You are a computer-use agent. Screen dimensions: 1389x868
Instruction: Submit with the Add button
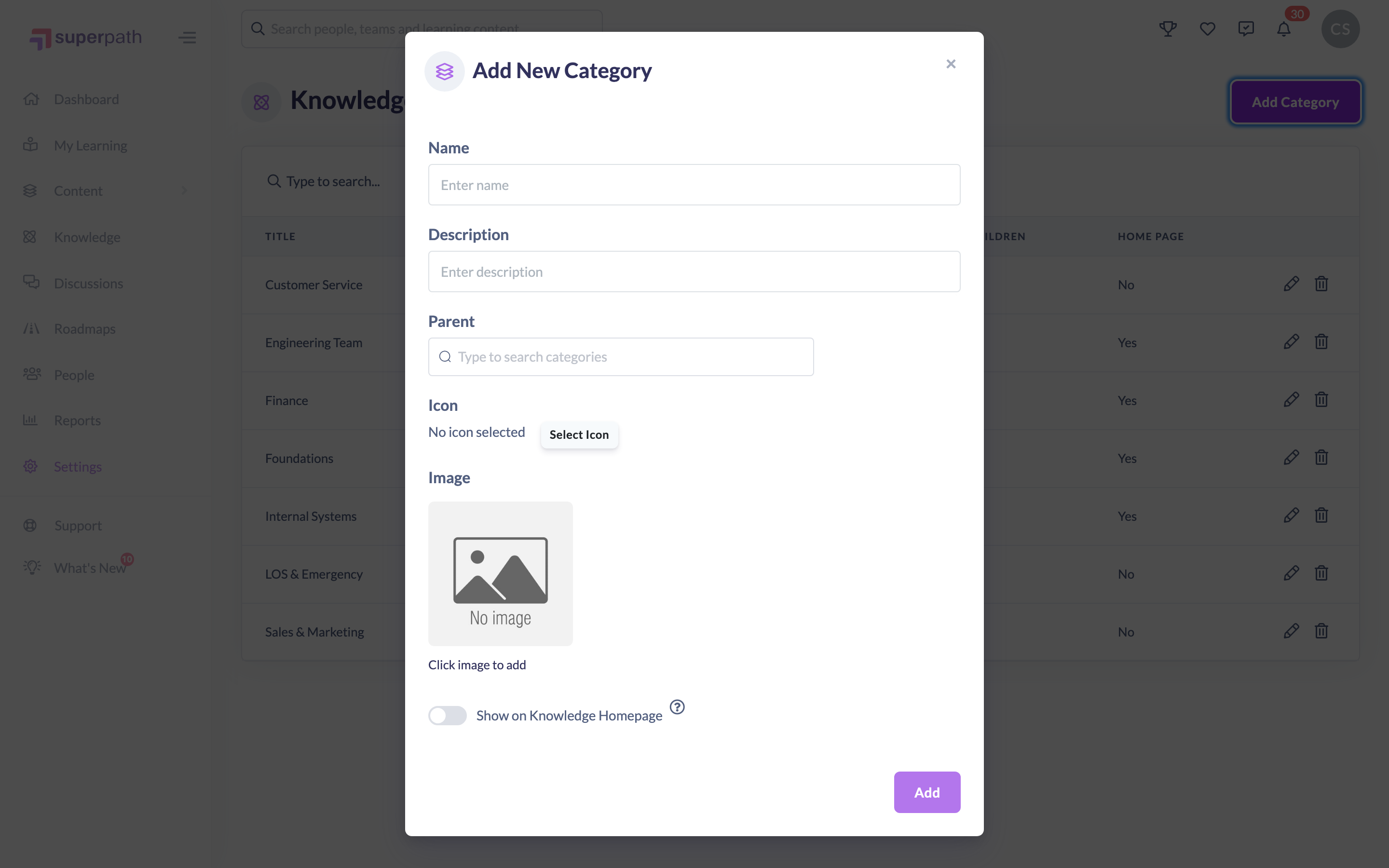click(x=926, y=792)
